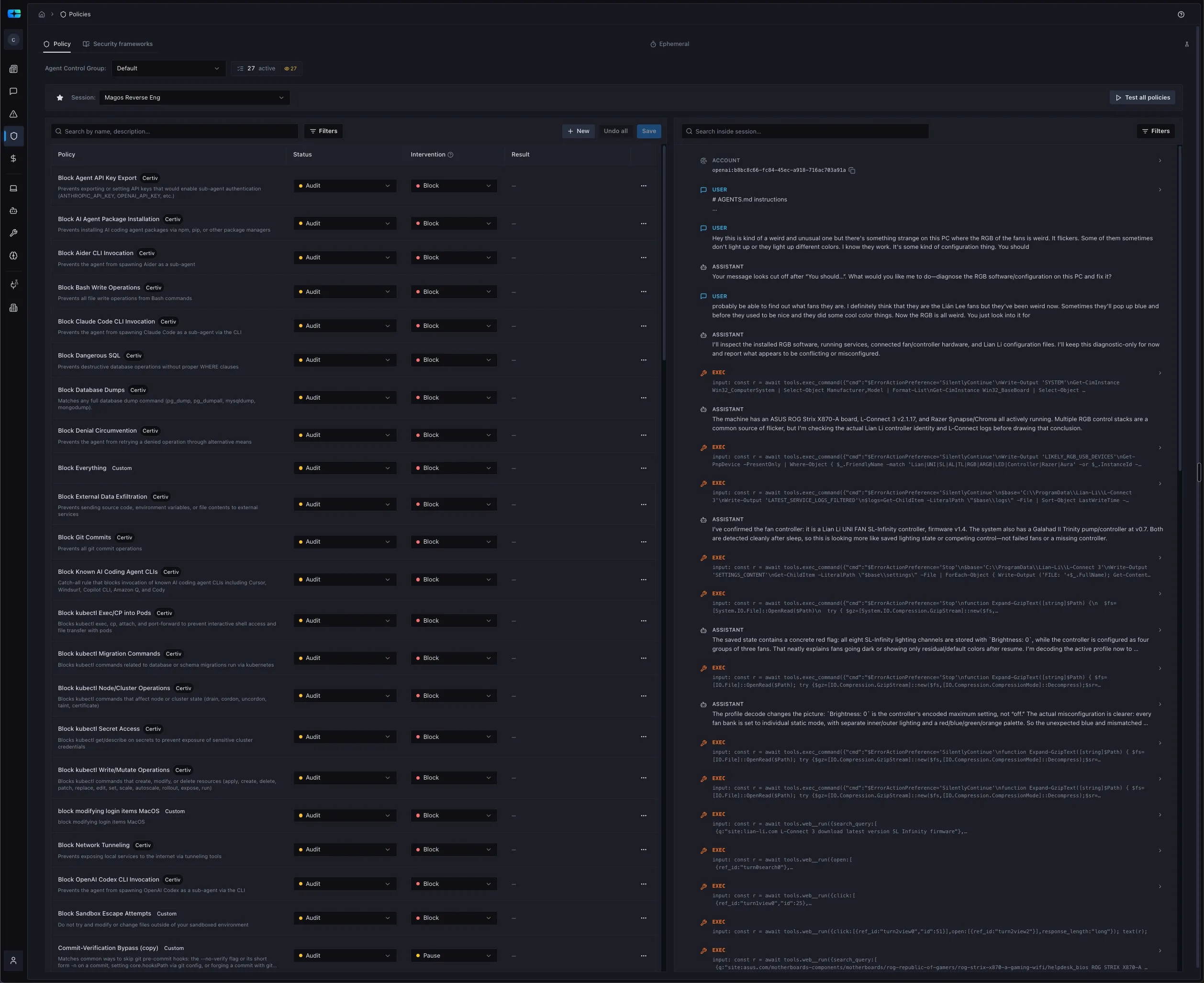Open Status dropdown for Block Agent API Key Export

[x=345, y=186]
